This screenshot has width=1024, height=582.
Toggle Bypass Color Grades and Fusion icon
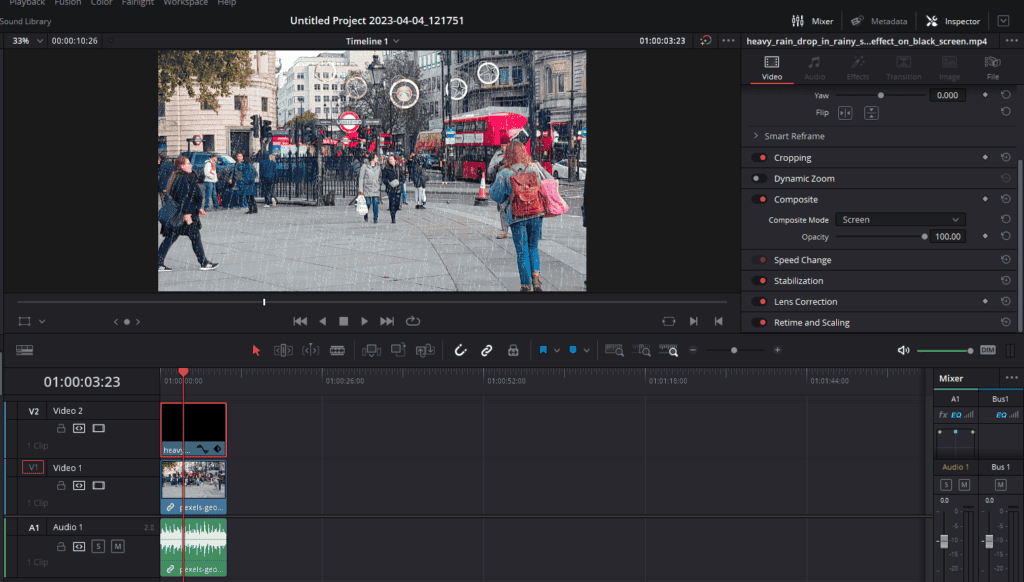pyautogui.click(x=705, y=40)
